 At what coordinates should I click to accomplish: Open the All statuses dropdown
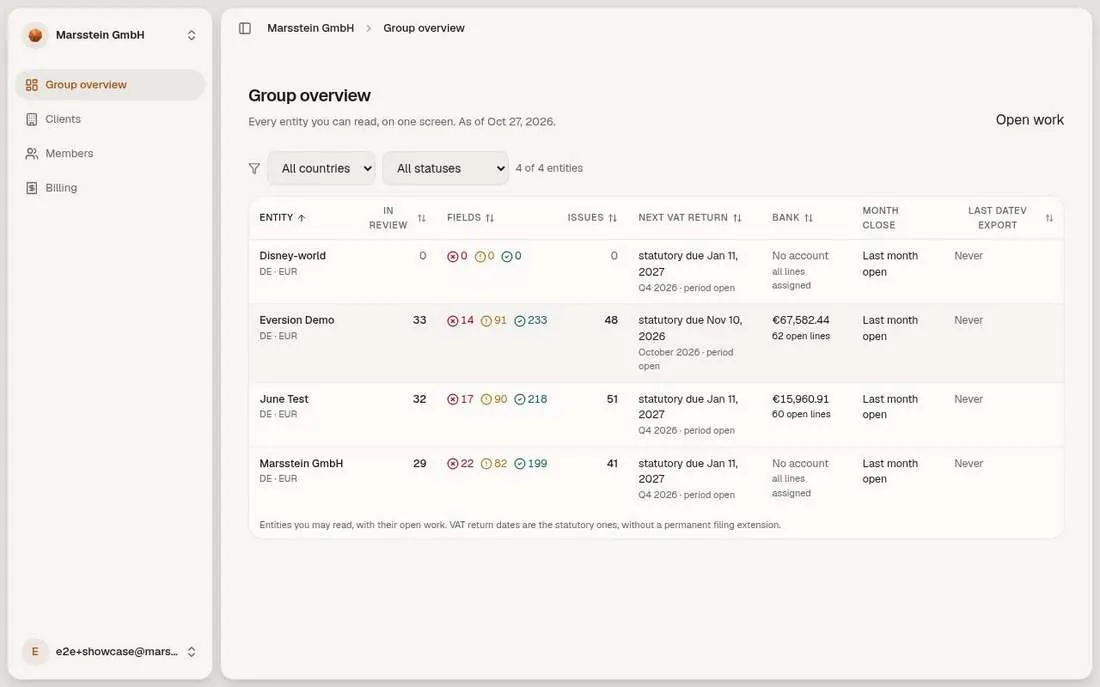tap(445, 168)
